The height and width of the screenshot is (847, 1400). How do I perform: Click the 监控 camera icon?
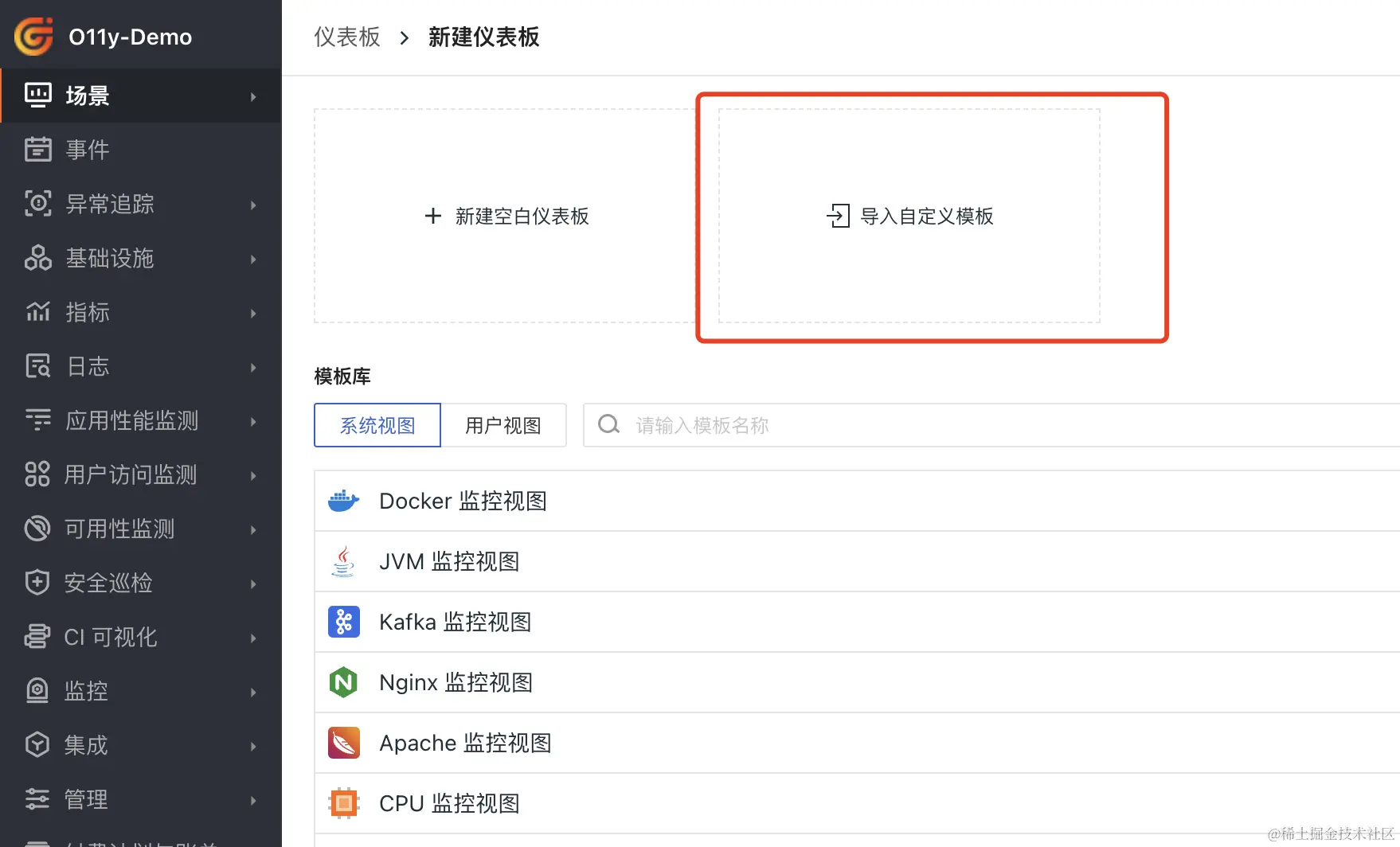click(x=37, y=691)
